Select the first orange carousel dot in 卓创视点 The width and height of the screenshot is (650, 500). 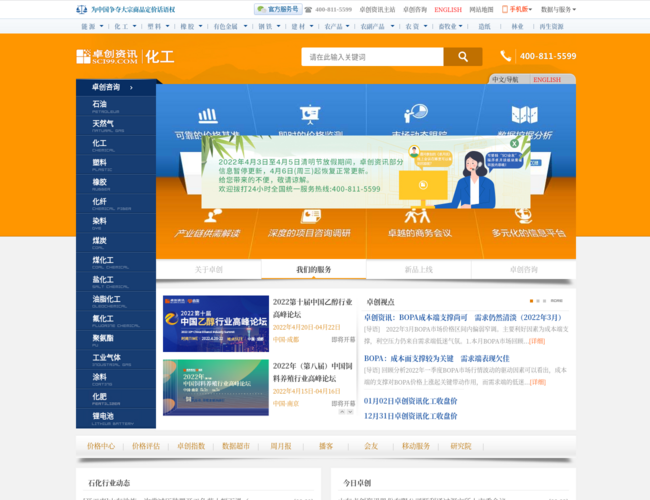click(x=531, y=301)
